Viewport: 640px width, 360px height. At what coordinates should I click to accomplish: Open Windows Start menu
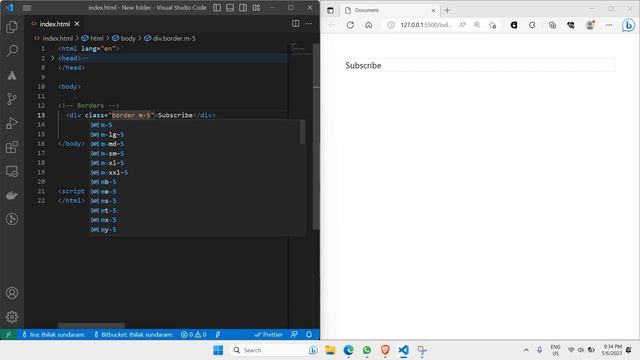[x=218, y=350]
